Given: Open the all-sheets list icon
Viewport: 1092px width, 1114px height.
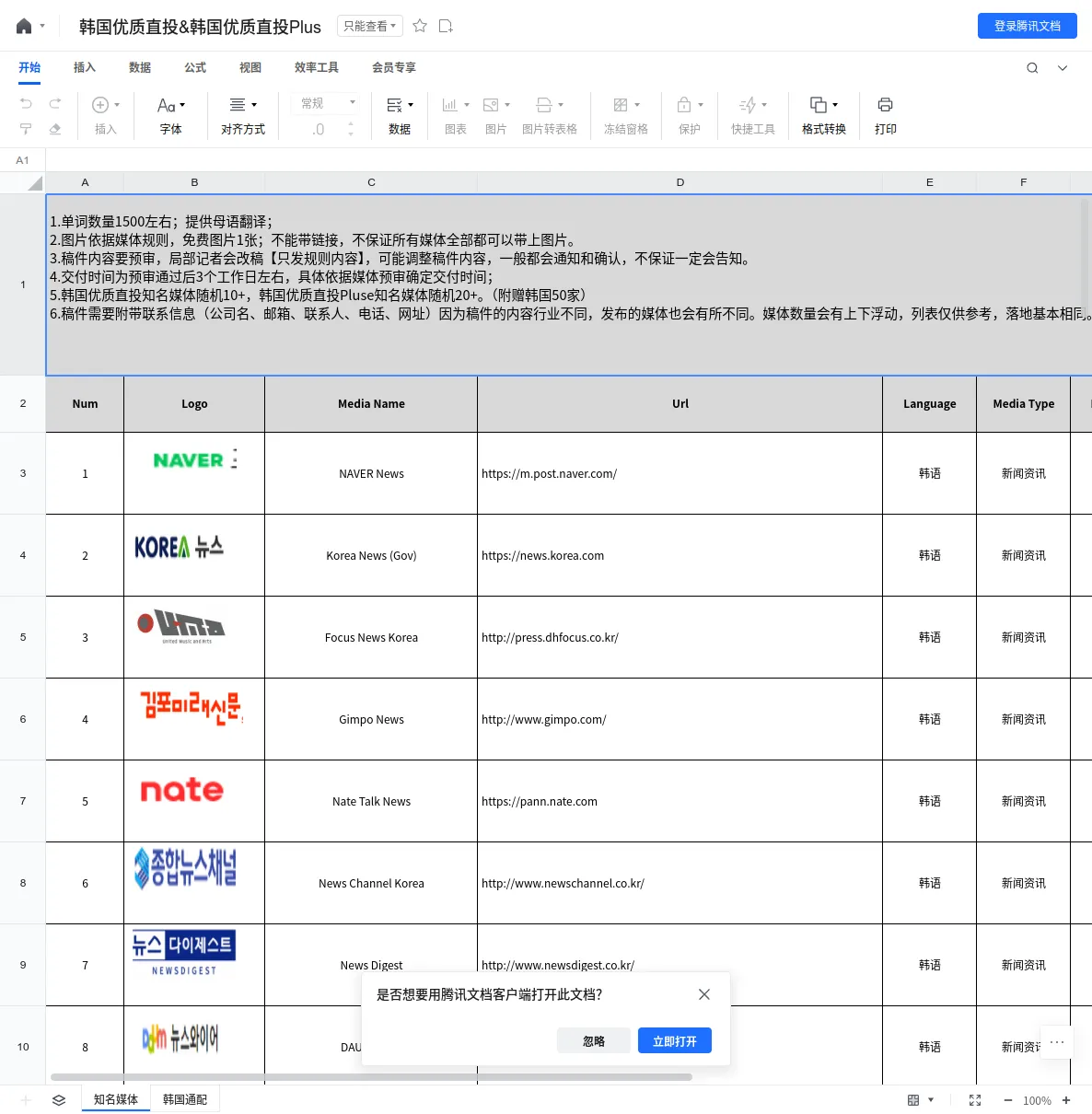Looking at the screenshot, I should 59,1100.
